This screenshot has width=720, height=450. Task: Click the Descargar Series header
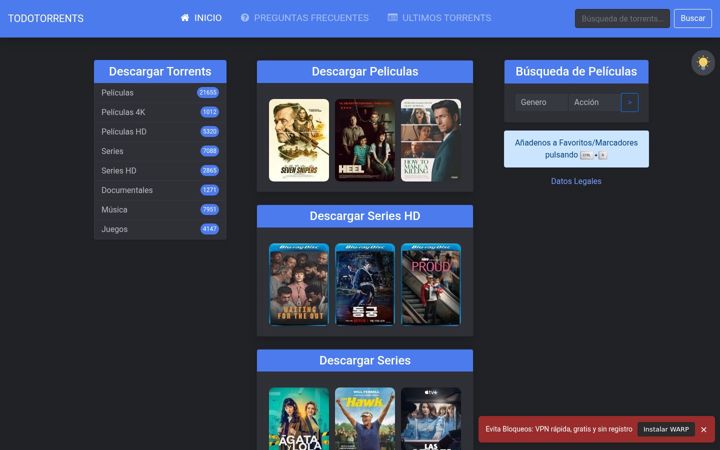coord(365,360)
